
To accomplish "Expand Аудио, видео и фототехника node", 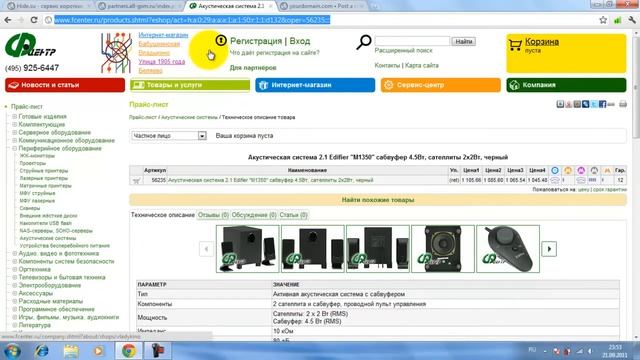I will pyautogui.click(x=14, y=253).
